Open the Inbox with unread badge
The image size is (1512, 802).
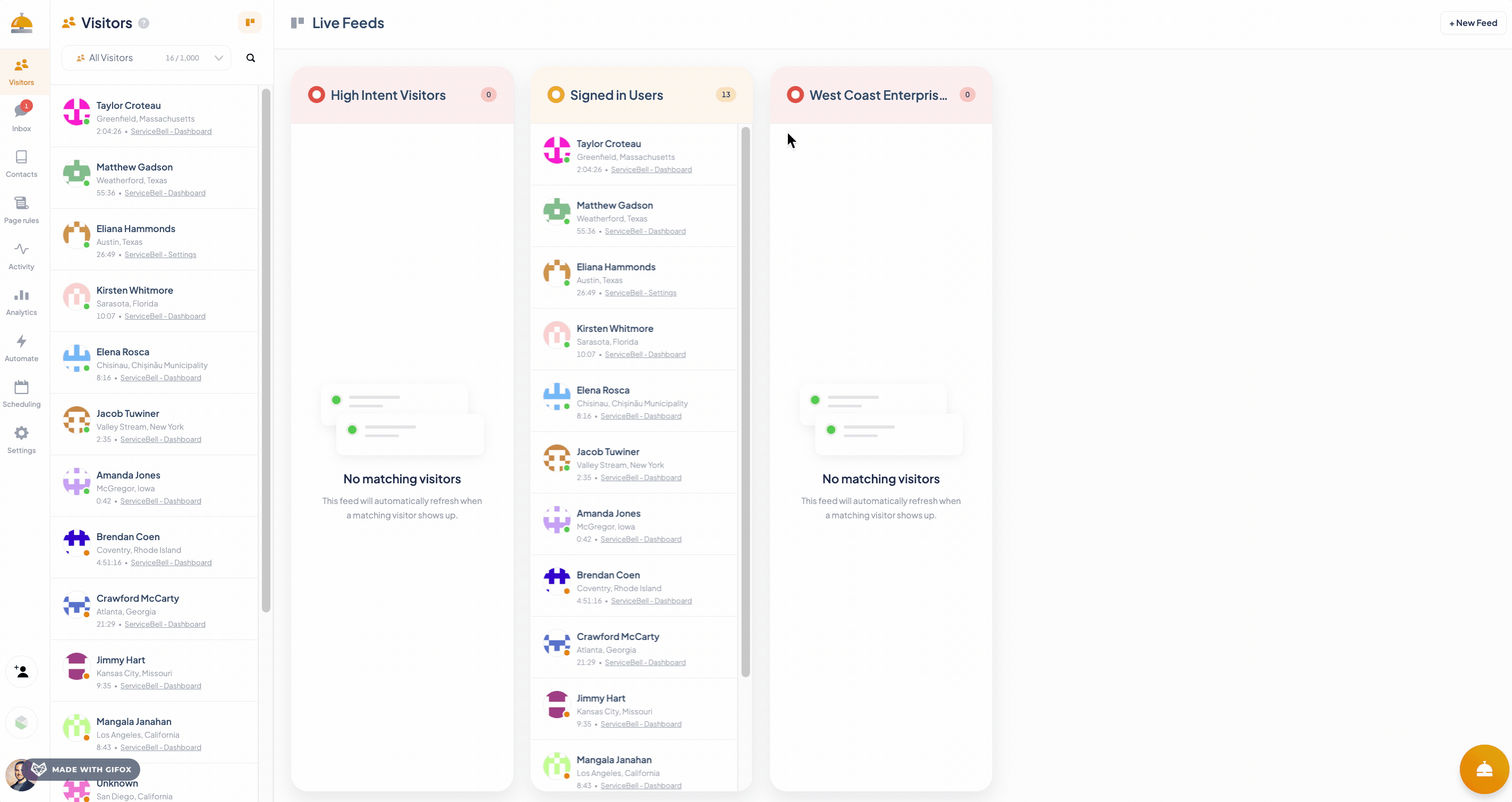pyautogui.click(x=21, y=117)
